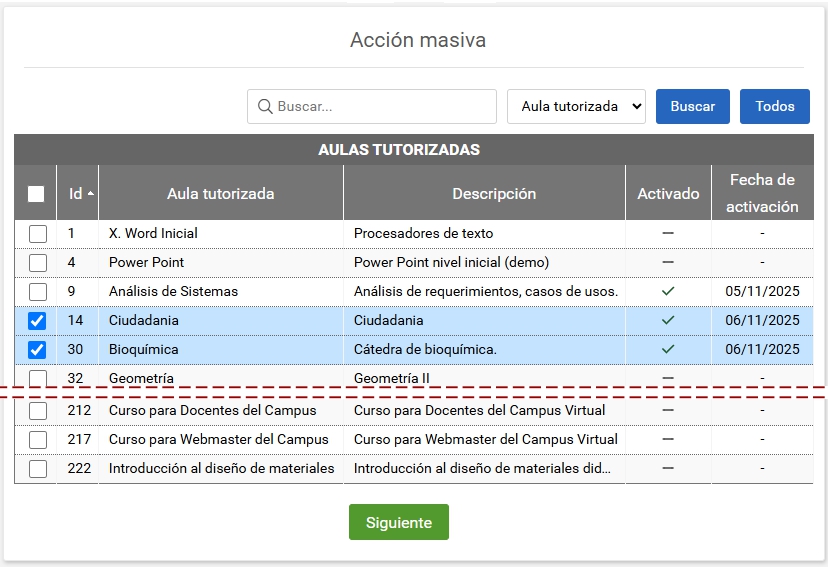Click the dash icon for X. Word Inicial
The image size is (828, 567).
(x=668, y=233)
